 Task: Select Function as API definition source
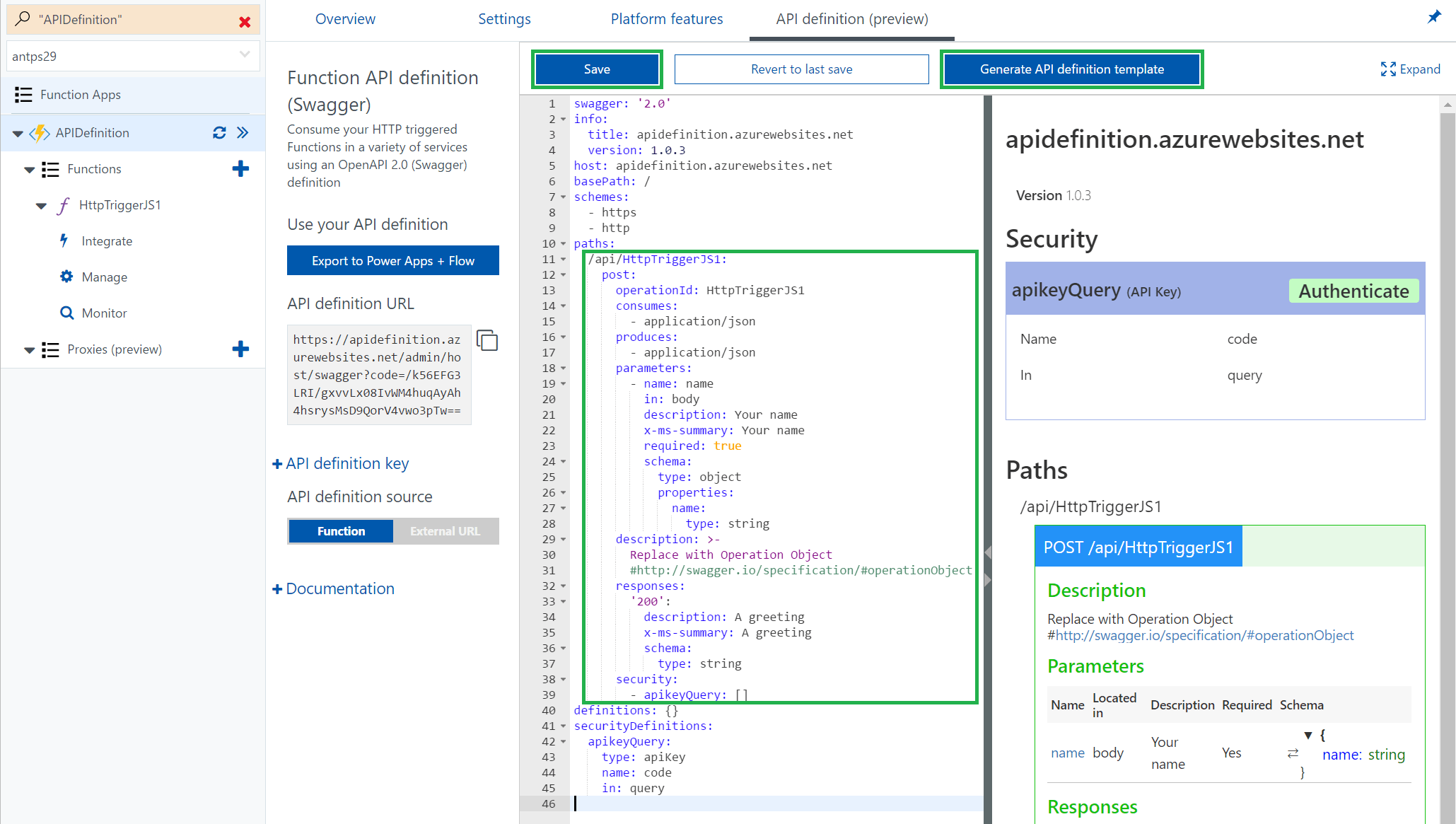(x=340, y=530)
